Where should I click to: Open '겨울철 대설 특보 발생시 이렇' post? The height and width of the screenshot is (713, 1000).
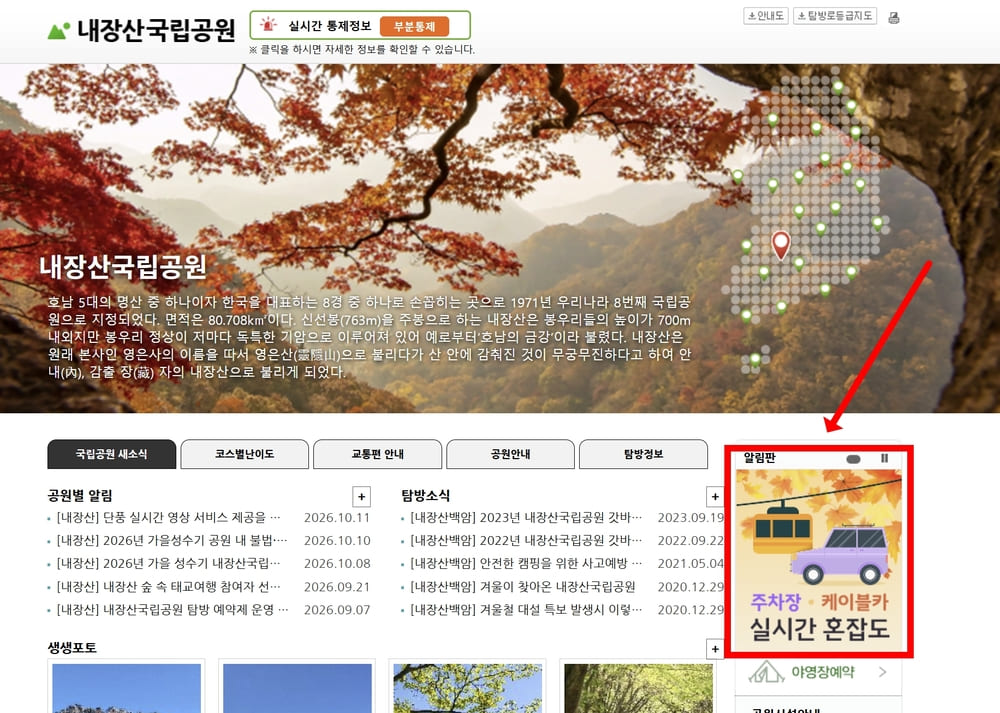(526, 610)
